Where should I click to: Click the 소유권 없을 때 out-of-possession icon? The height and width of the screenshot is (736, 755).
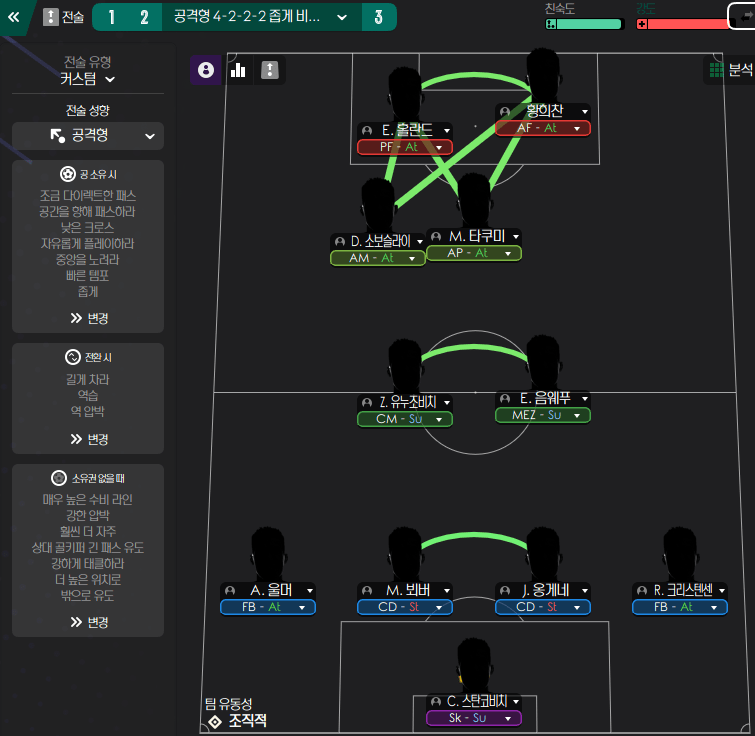tap(59, 478)
